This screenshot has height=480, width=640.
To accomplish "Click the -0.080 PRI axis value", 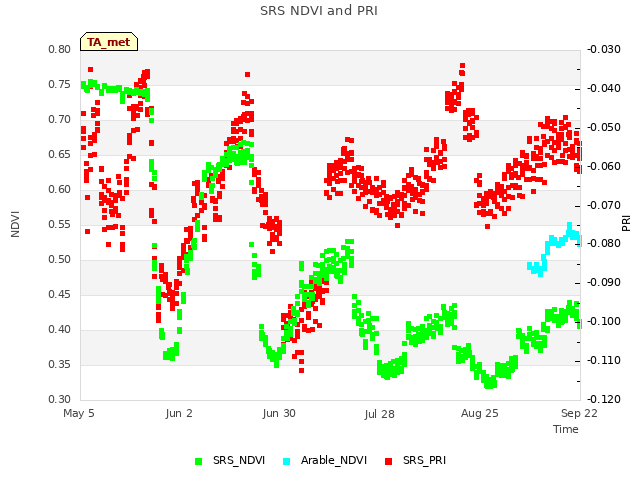I will (x=604, y=244).
